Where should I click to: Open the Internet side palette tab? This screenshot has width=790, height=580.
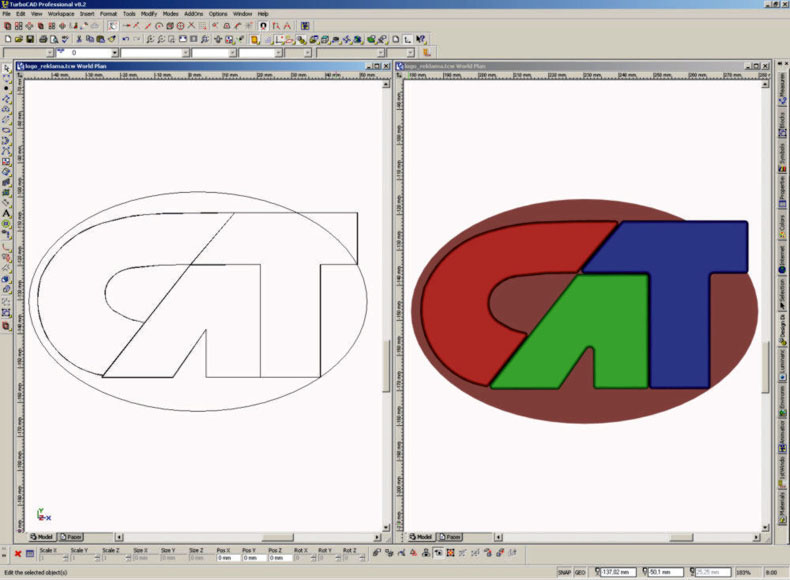tap(782, 262)
